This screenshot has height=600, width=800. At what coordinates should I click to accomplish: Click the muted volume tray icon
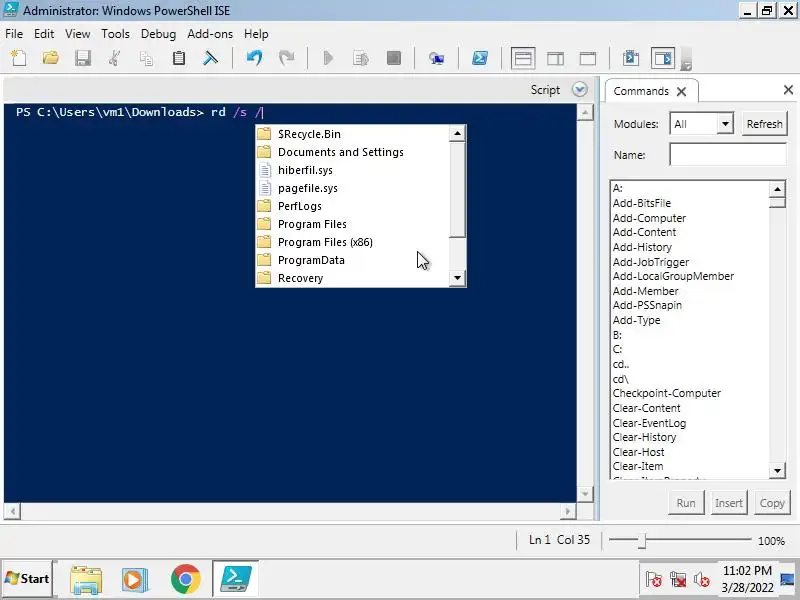tap(702, 579)
